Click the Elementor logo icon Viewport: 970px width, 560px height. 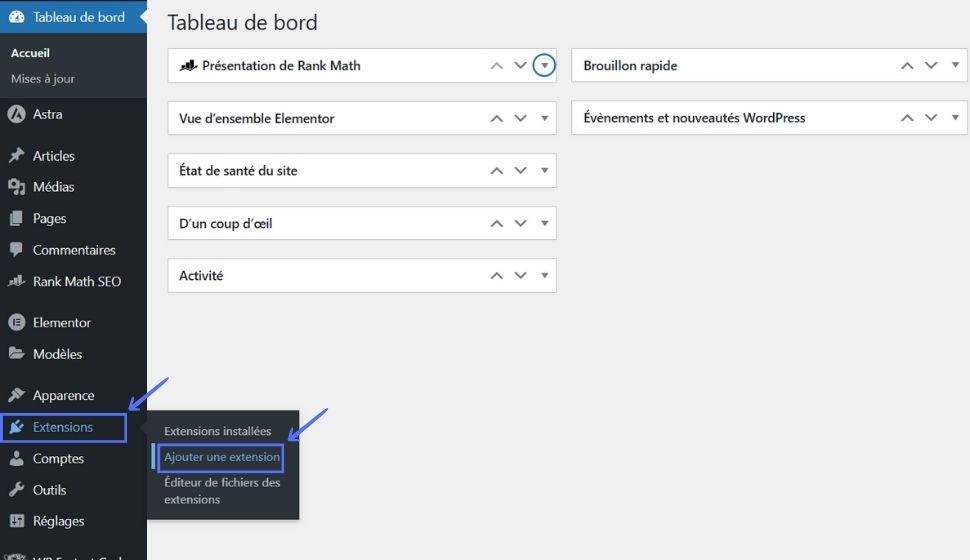(x=17, y=322)
